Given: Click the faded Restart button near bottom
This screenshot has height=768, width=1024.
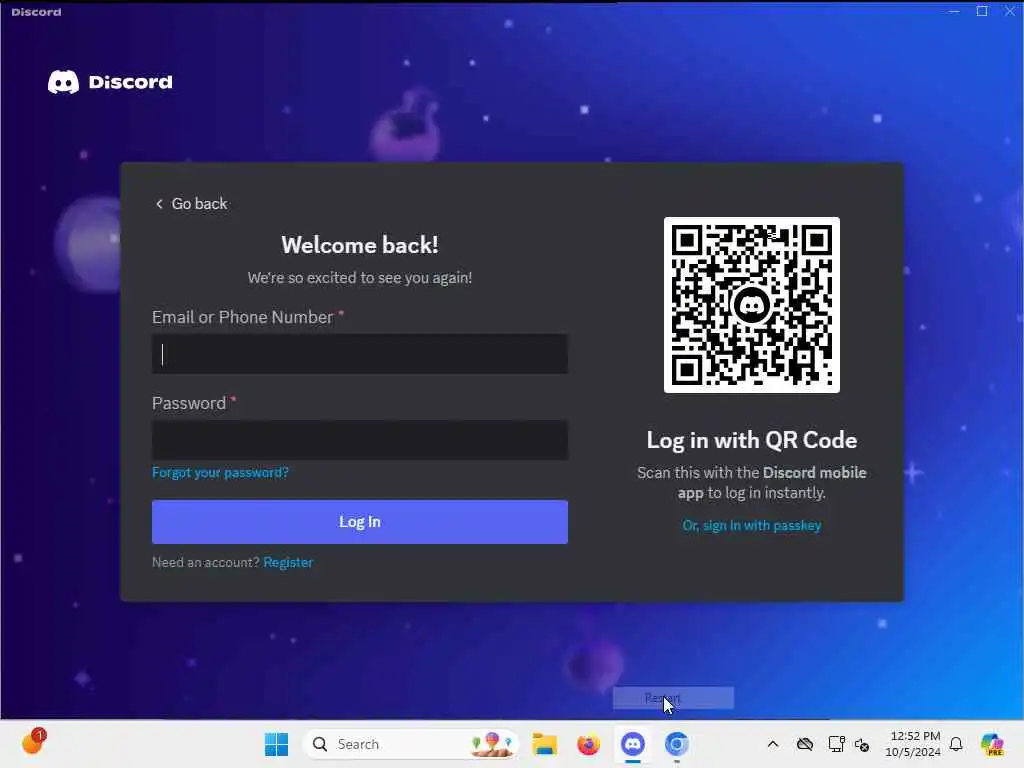Looking at the screenshot, I should 673,698.
